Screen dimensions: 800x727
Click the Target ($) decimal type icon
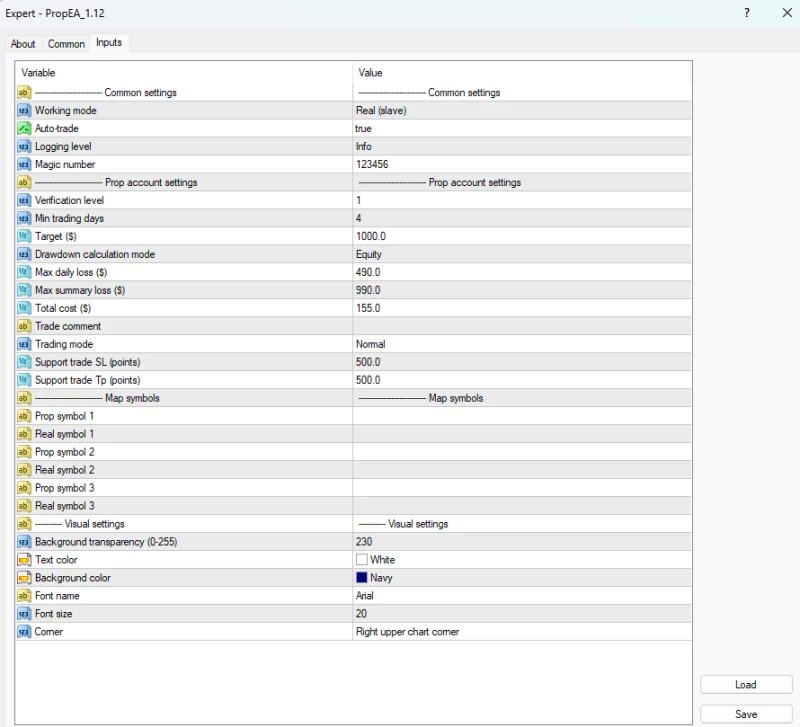click(x=24, y=237)
